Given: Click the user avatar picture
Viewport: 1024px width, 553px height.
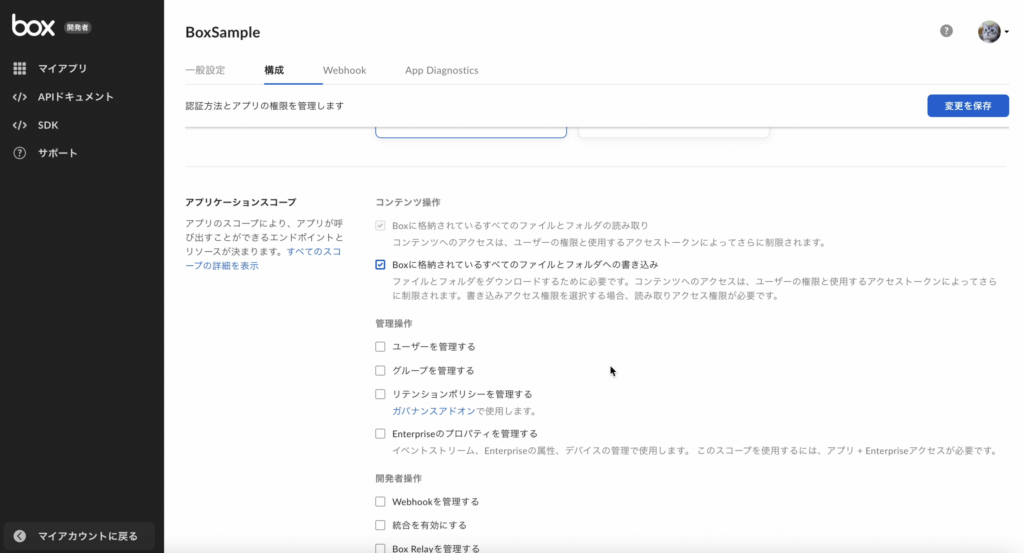Looking at the screenshot, I should pos(989,31).
